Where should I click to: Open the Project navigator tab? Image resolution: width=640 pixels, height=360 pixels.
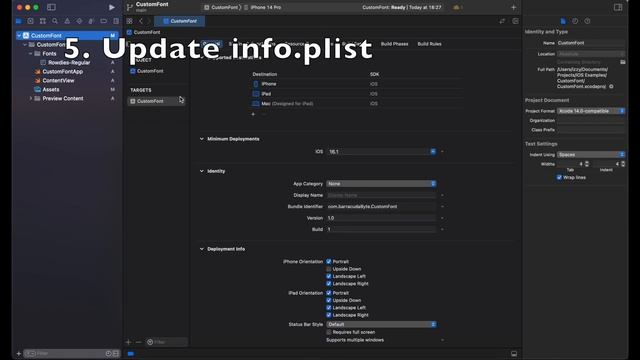click(18, 21)
